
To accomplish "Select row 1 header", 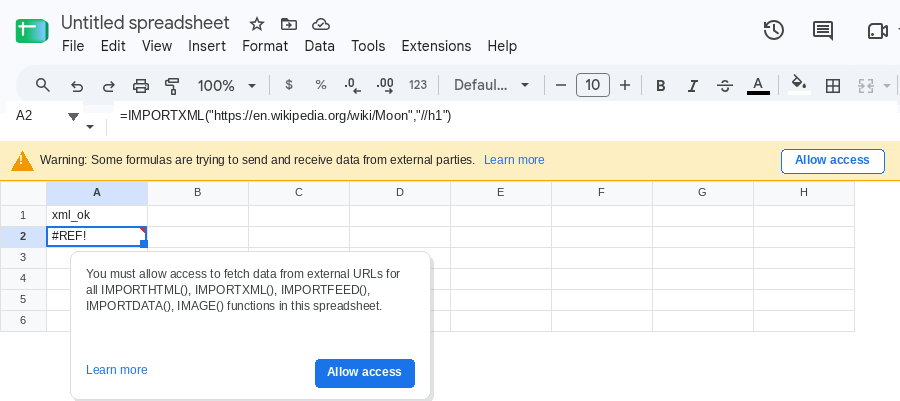I will click(x=23, y=216).
